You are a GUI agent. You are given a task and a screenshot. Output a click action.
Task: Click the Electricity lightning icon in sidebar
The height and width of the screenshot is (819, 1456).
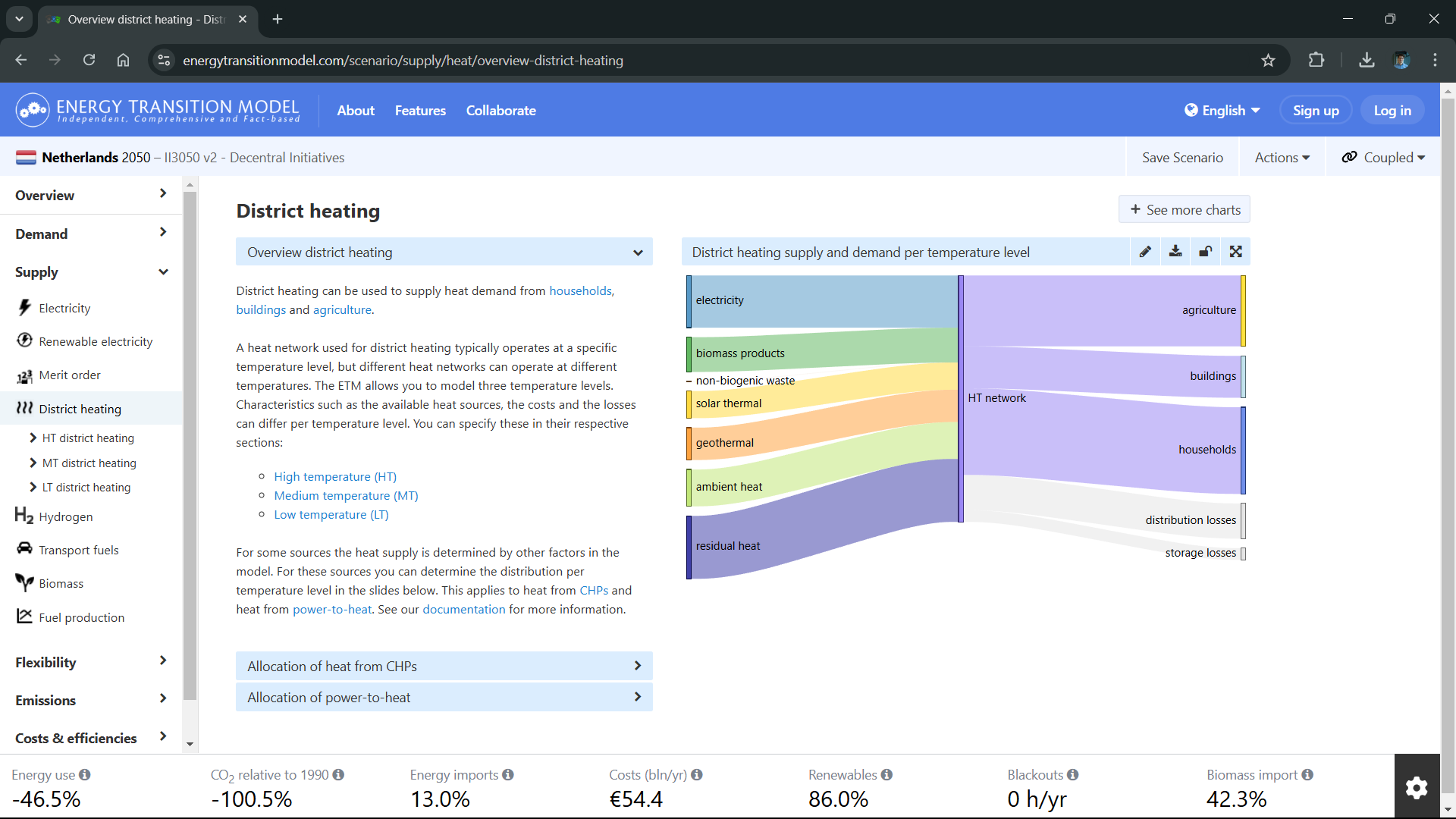pyautogui.click(x=25, y=308)
